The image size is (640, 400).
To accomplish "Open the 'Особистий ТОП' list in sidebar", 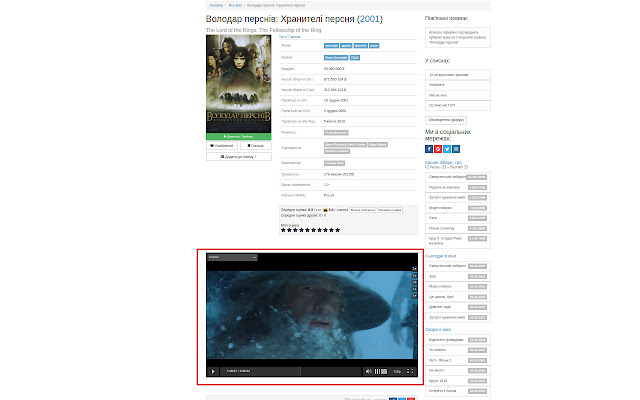I will tap(458, 105).
